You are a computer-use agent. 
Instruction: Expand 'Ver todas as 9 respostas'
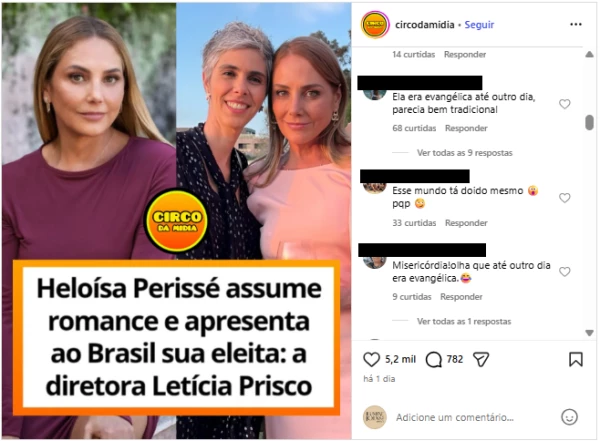click(x=464, y=153)
